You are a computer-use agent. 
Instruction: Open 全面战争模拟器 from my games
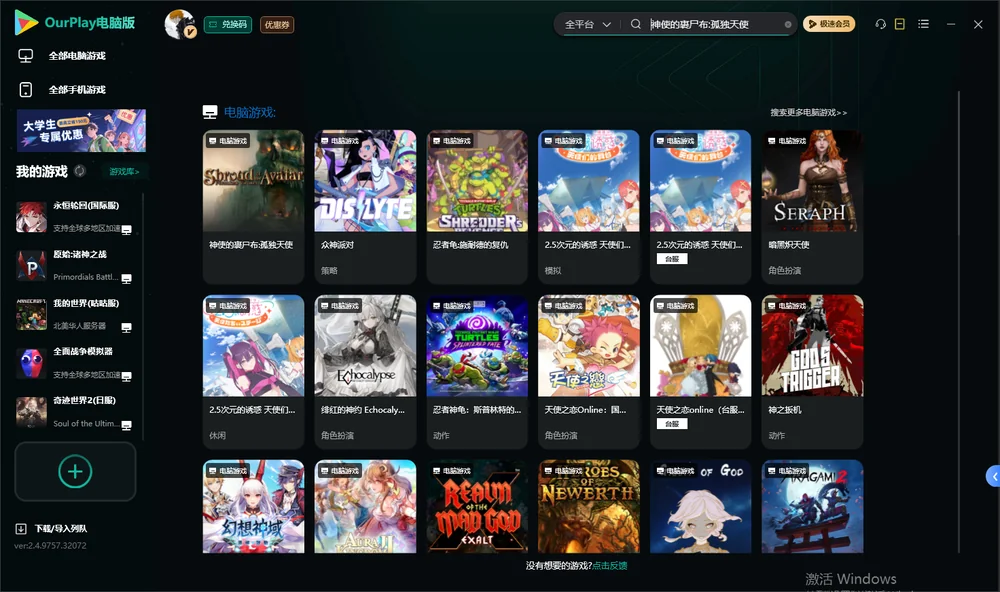coord(75,363)
